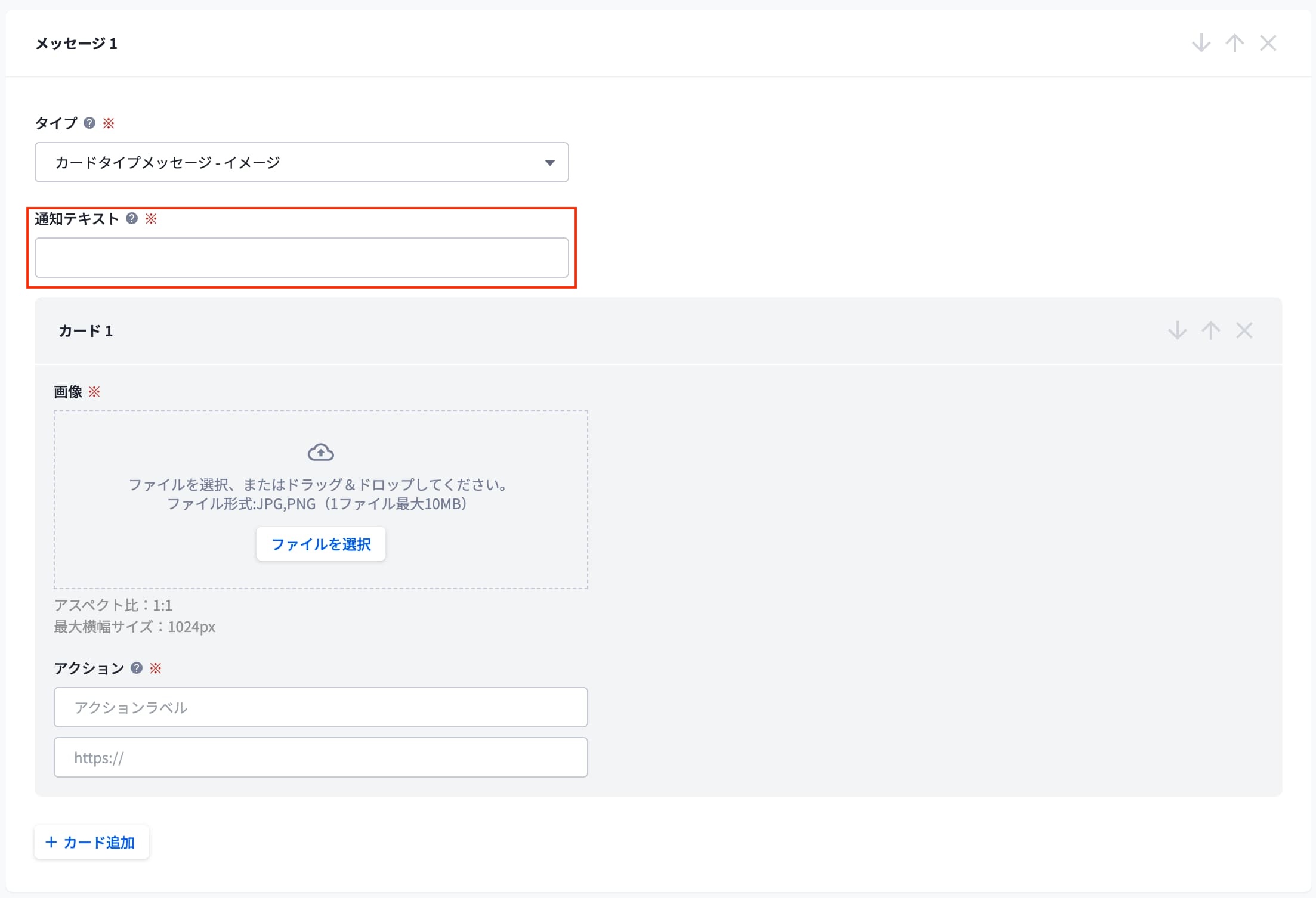Move カード 1 down with arrow icon
This screenshot has height=898, width=1316.
tap(1177, 330)
